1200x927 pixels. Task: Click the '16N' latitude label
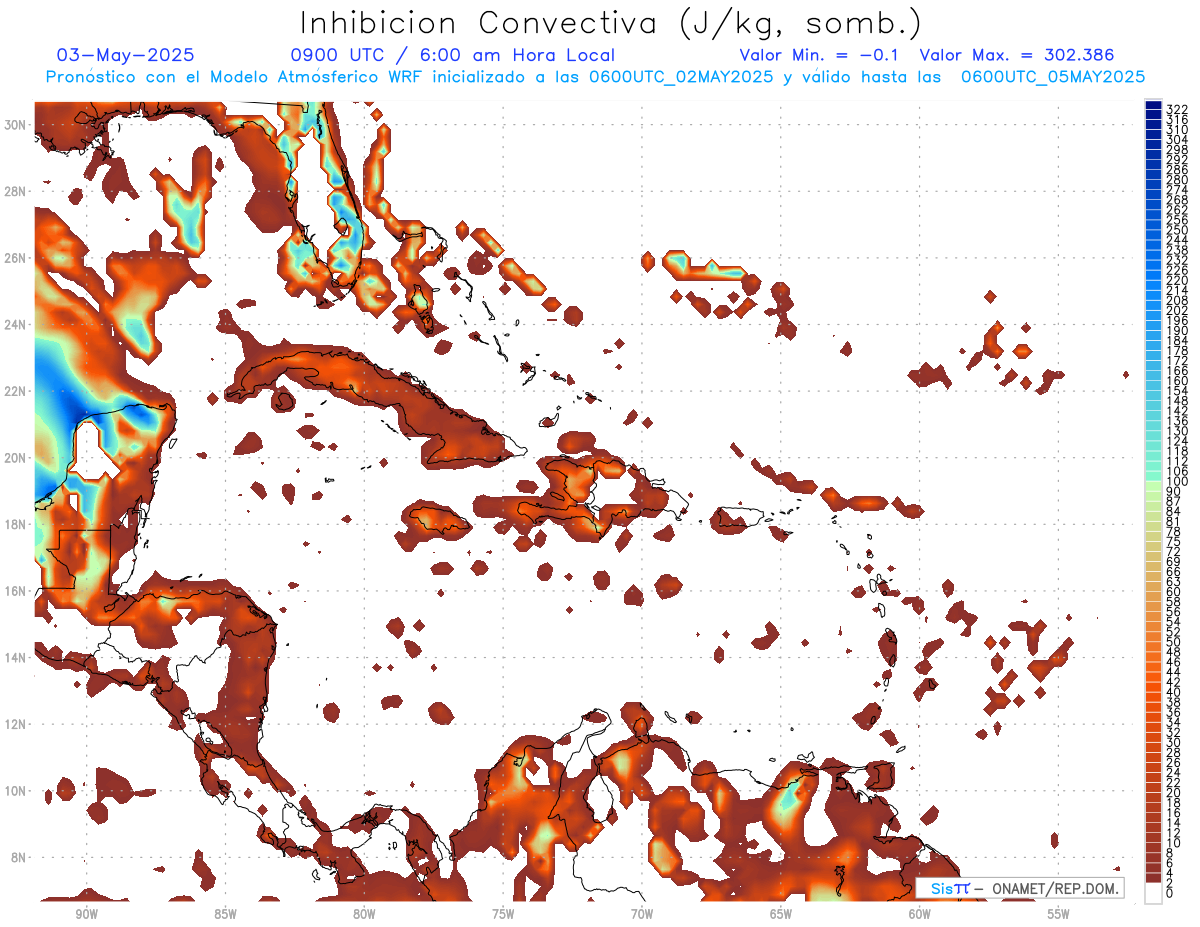click(16, 591)
